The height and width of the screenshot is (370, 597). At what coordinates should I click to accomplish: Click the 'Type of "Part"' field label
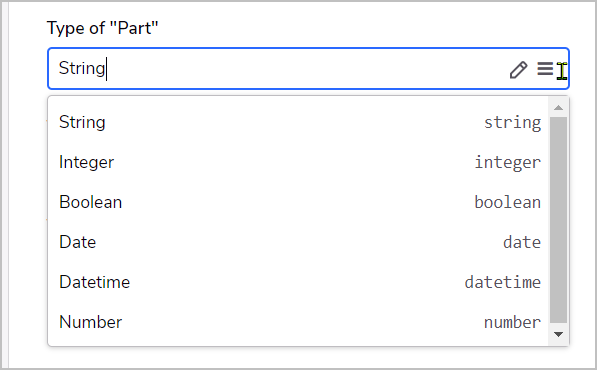[x=102, y=28]
